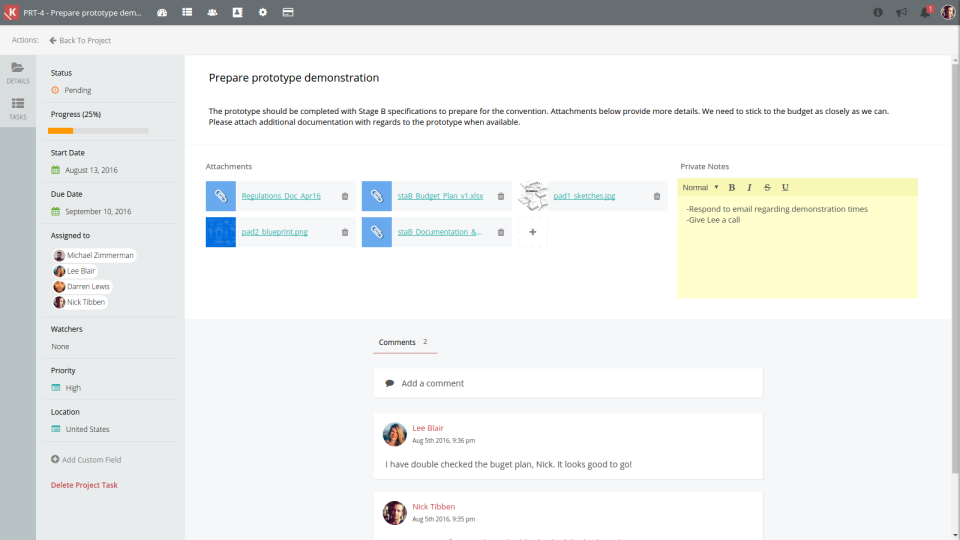Viewport: 960px width, 540px height.
Task: Add a new attachment with plus button
Action: pos(533,232)
